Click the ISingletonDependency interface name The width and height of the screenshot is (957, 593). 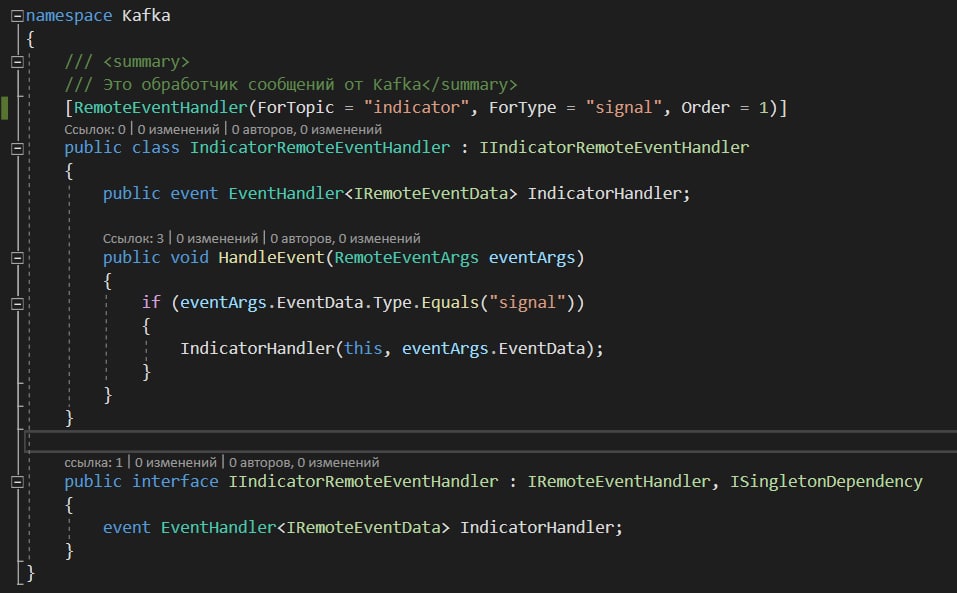click(x=826, y=481)
